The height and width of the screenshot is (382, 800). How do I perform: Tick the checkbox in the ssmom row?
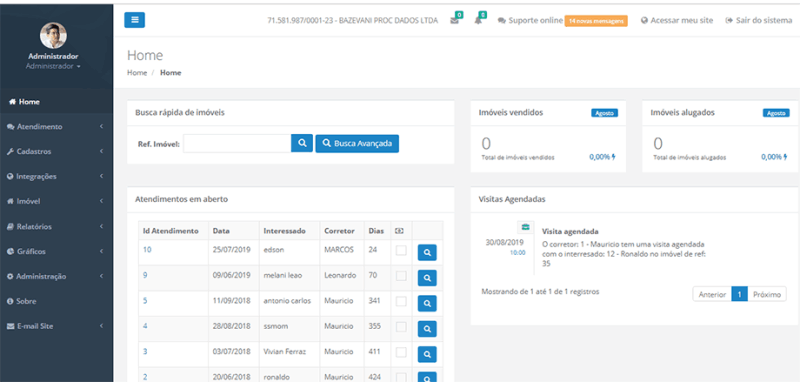401,326
